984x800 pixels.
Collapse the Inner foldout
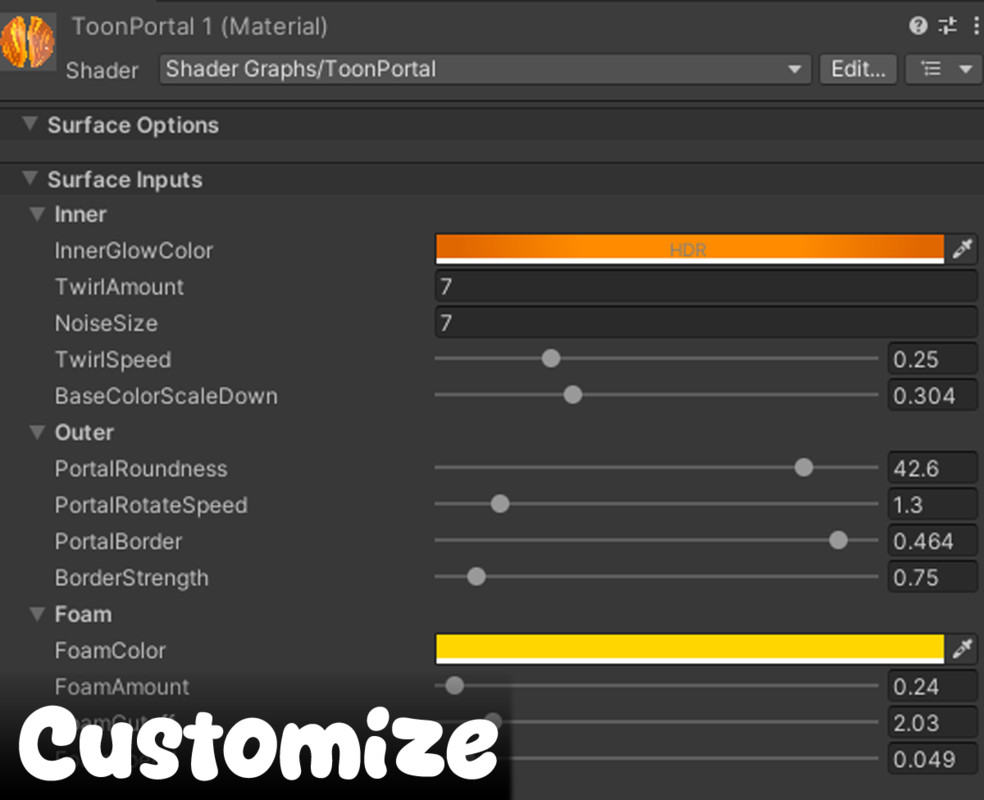(37, 214)
